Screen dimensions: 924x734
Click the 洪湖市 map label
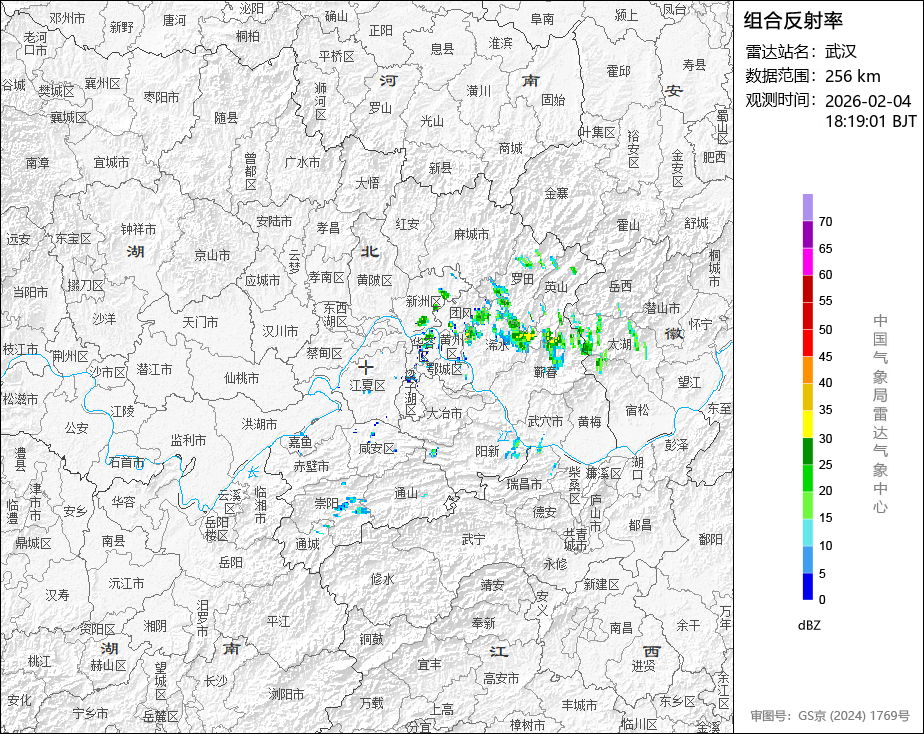(259, 424)
